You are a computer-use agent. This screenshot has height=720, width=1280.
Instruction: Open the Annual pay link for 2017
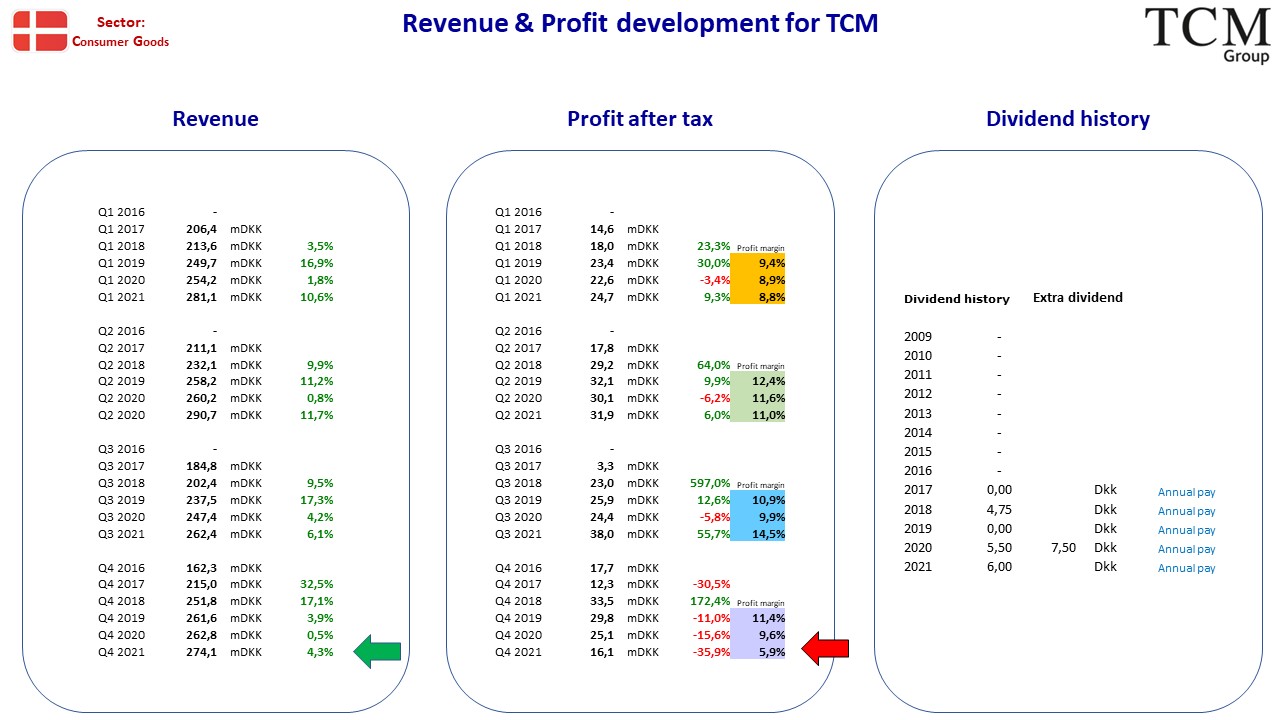[x=1187, y=492]
